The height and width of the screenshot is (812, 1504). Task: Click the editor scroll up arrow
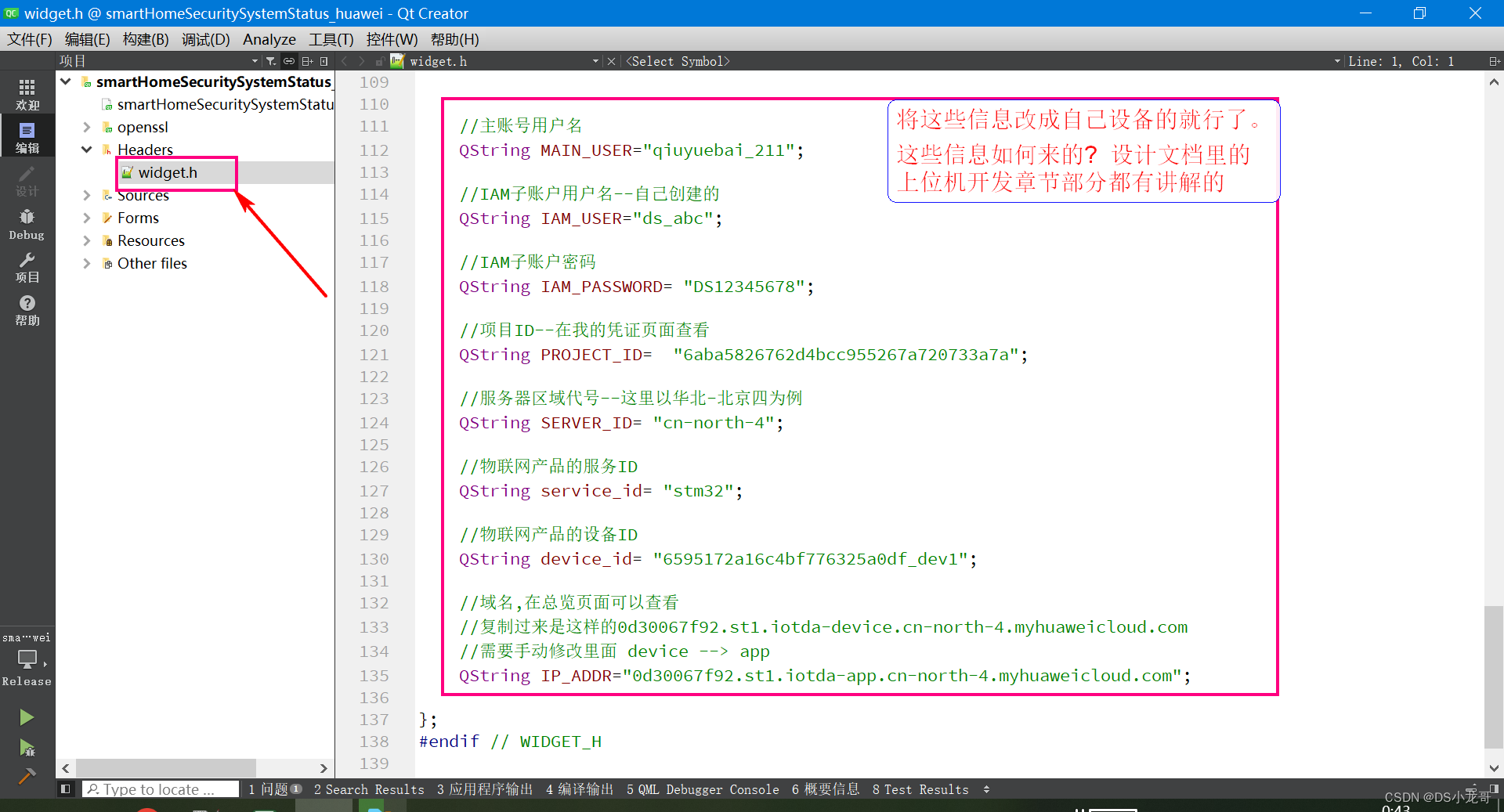point(1494,81)
